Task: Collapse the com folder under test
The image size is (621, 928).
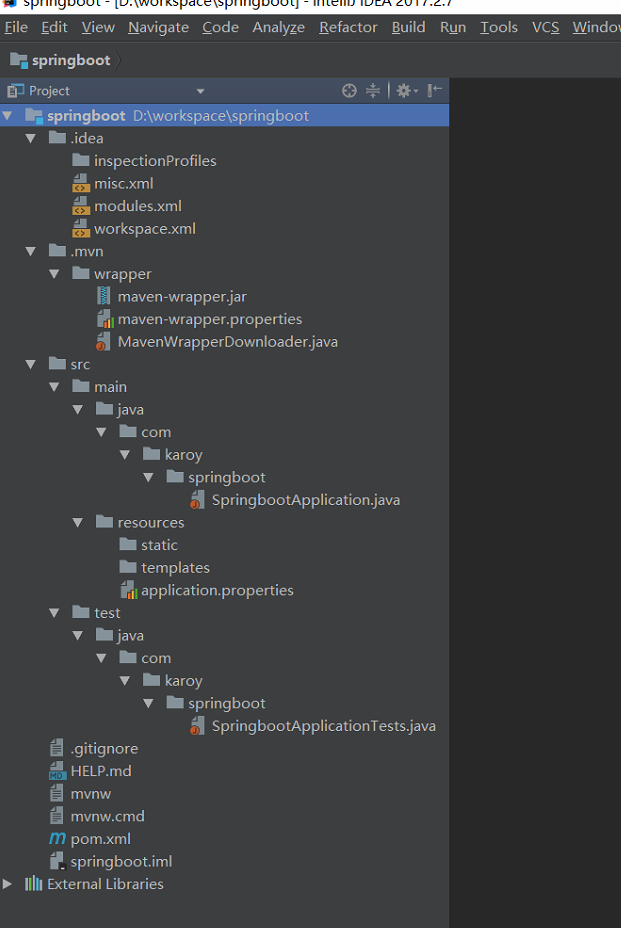Action: coord(101,658)
